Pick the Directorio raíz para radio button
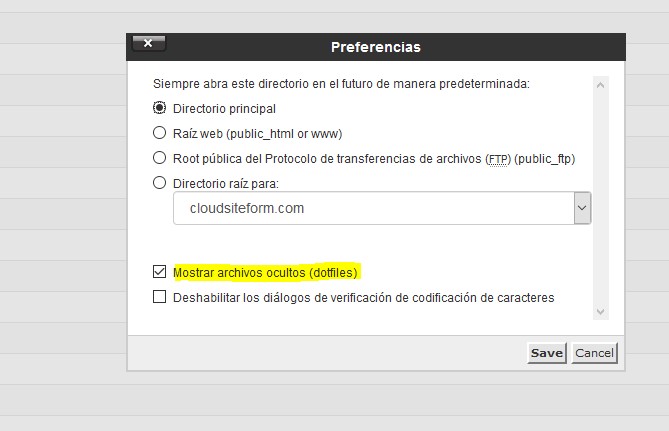The width and height of the screenshot is (669, 431). click(x=159, y=183)
